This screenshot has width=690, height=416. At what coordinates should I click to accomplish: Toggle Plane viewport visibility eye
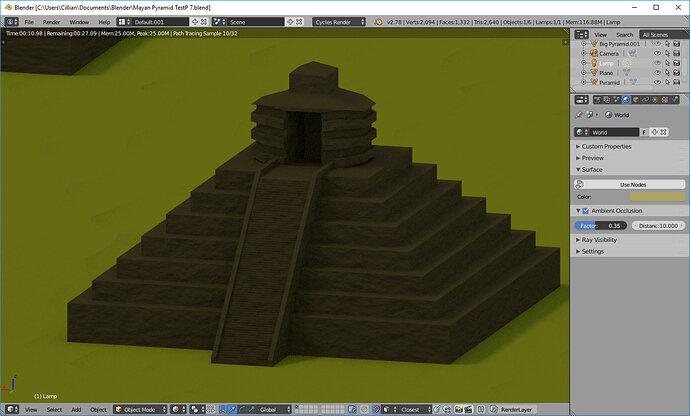(x=657, y=73)
